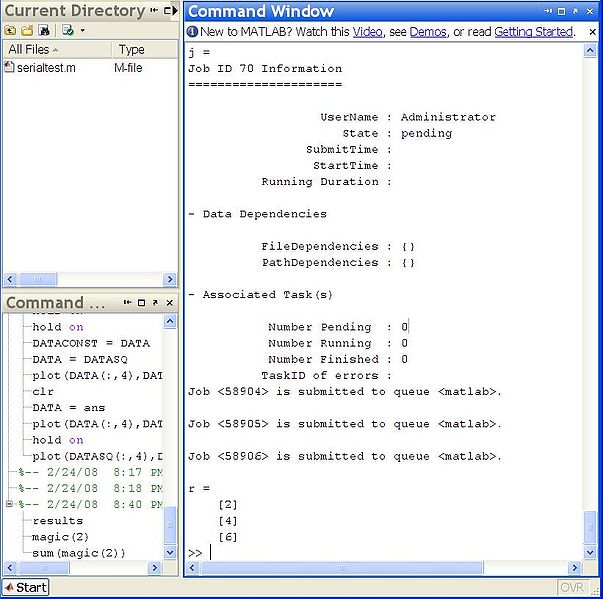Collapse the 2/24/08 8:40 PM history session

[10, 504]
